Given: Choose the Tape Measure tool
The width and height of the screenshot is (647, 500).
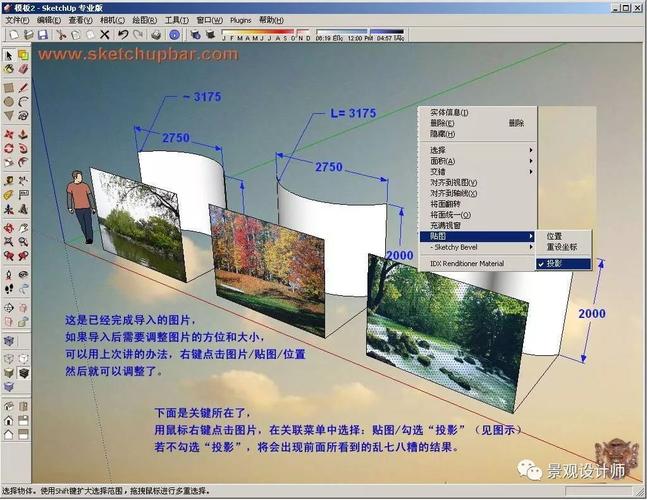Looking at the screenshot, I should 9,181.
